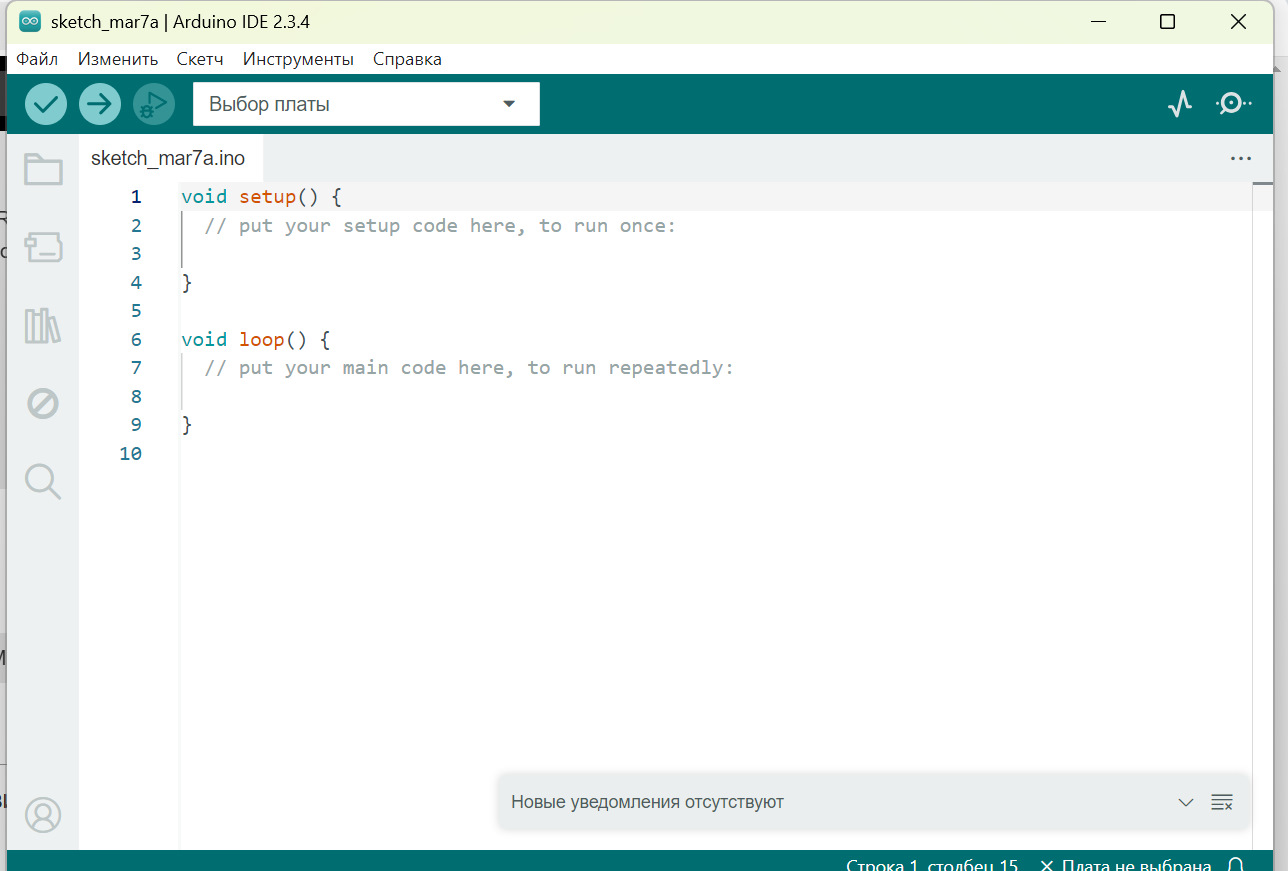Image resolution: width=1288 pixels, height=871 pixels.
Task: Click the Upload arrow button
Action: point(100,104)
